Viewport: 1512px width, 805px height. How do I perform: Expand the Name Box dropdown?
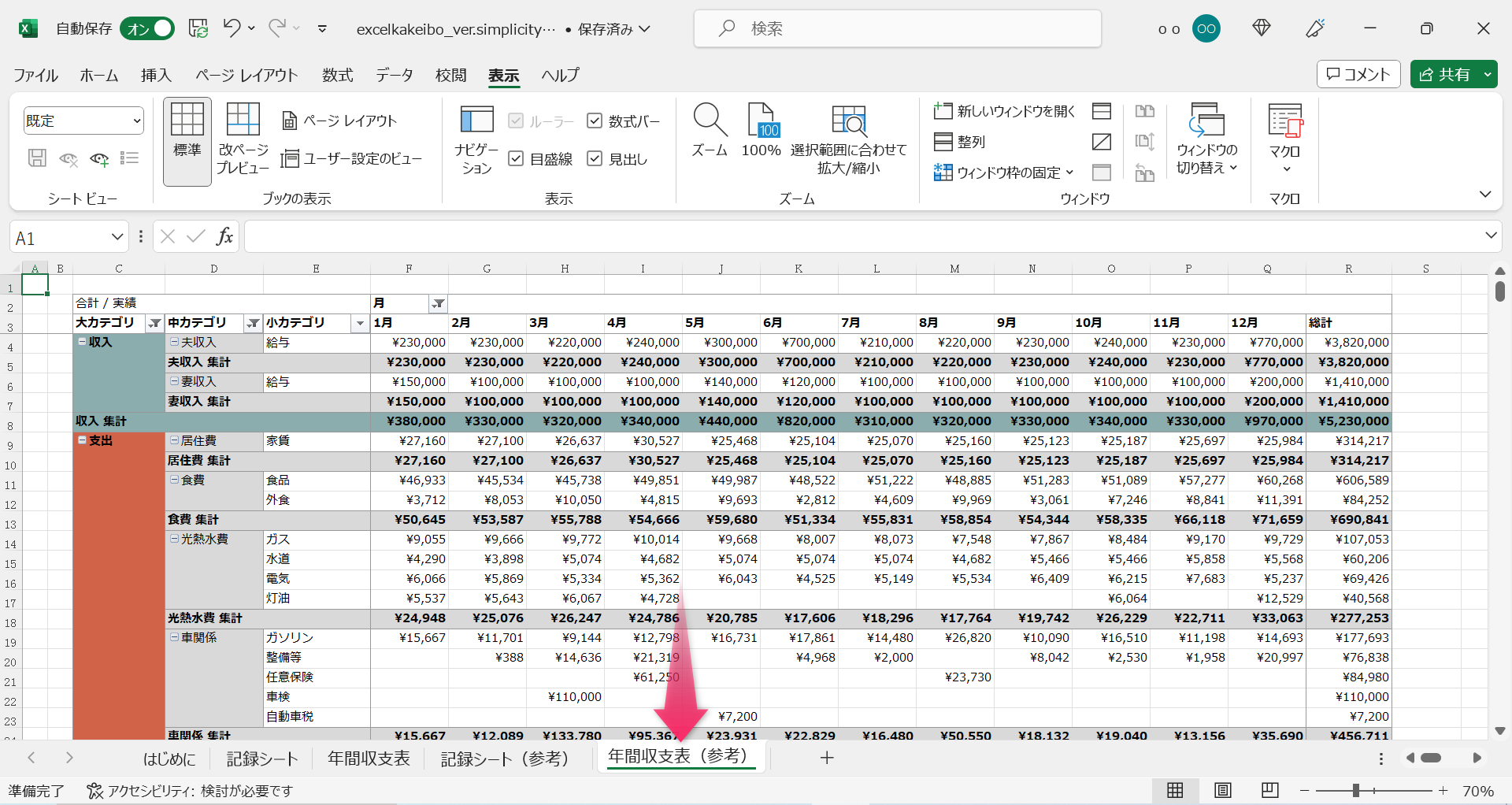(x=117, y=236)
